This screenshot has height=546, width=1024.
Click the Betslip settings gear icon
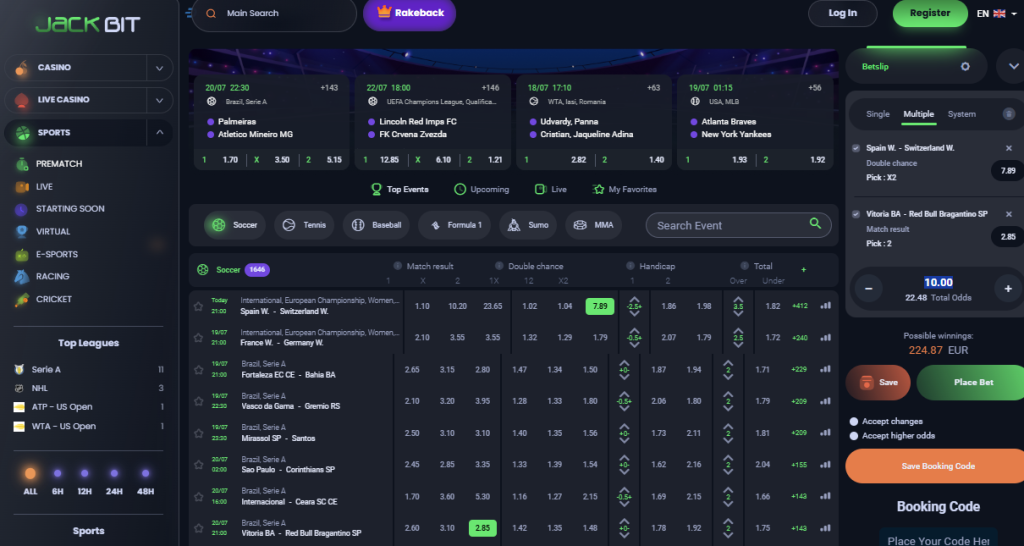pos(965,67)
